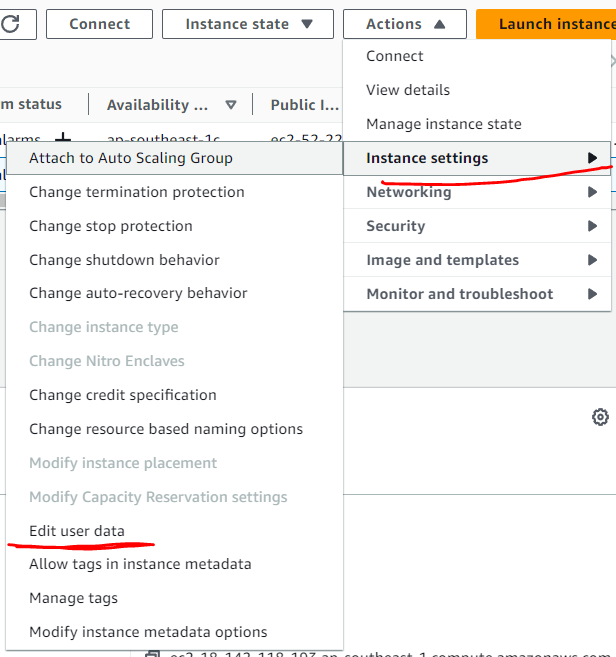Click the orange Launch instances button
The height and width of the screenshot is (657, 616).
pos(546,24)
